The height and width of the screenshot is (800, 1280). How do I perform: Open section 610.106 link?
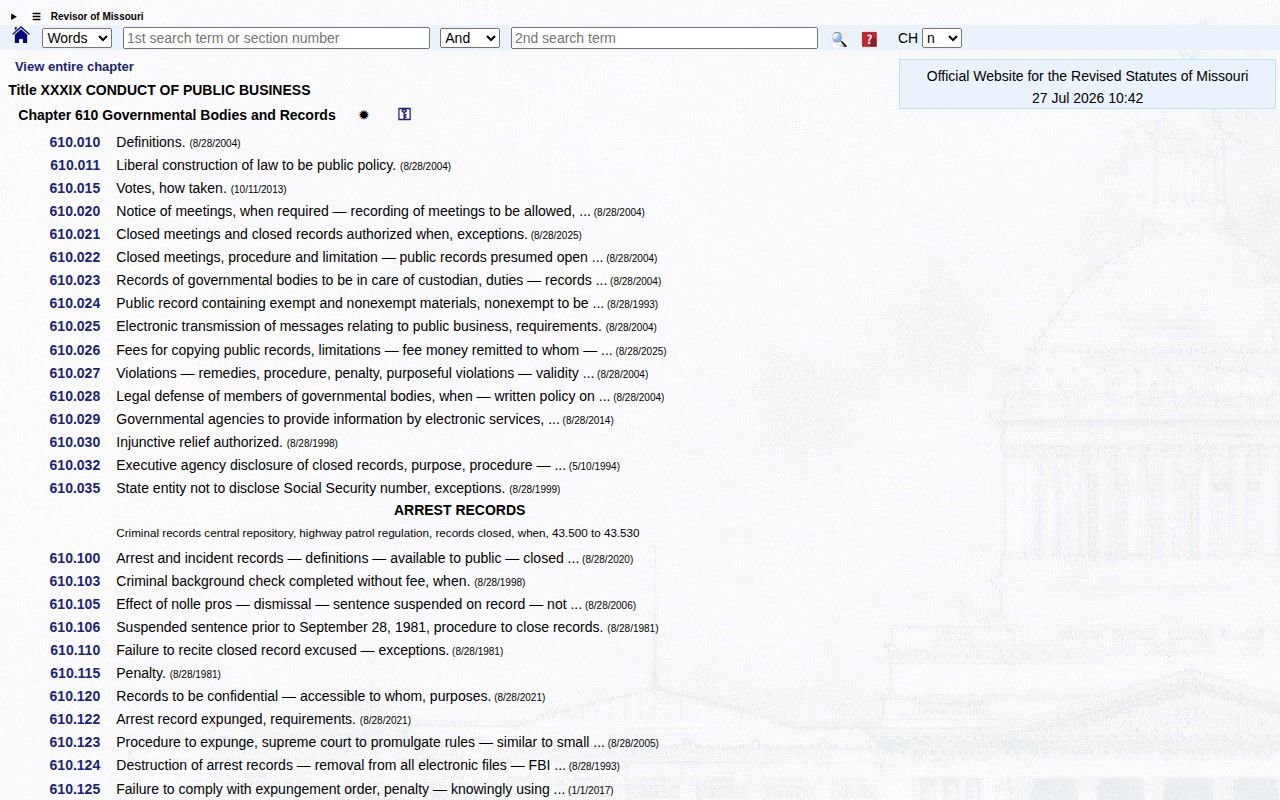click(x=75, y=627)
